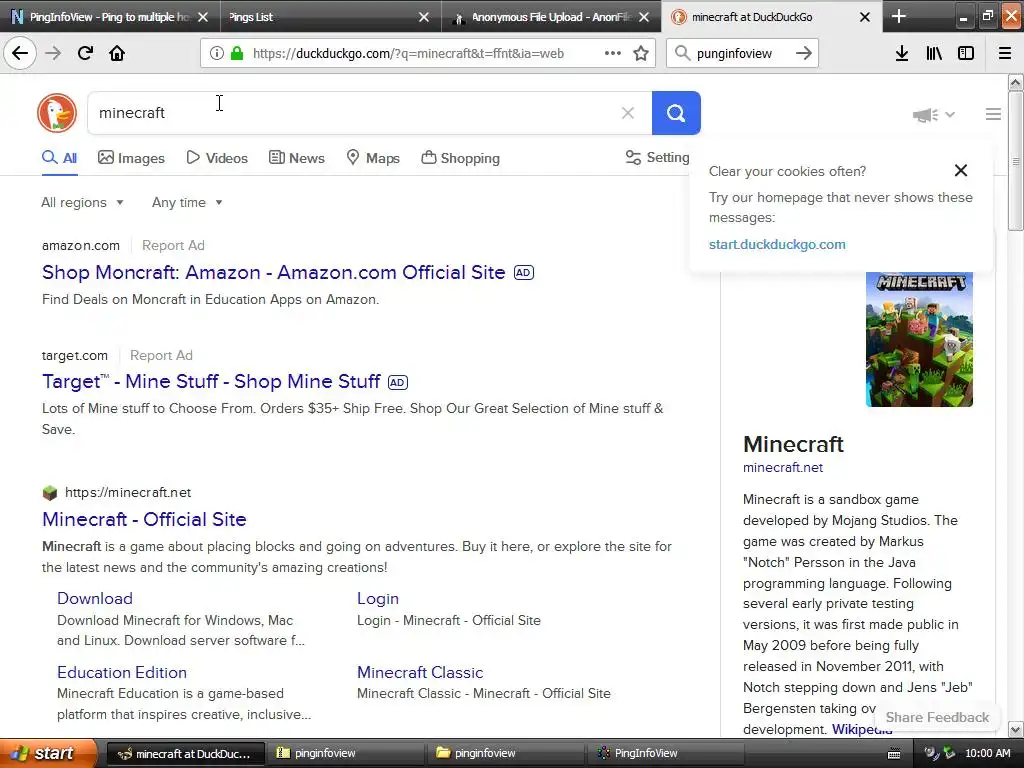Select the All search tab
Viewport: 1024px width, 768px height.
[59, 158]
